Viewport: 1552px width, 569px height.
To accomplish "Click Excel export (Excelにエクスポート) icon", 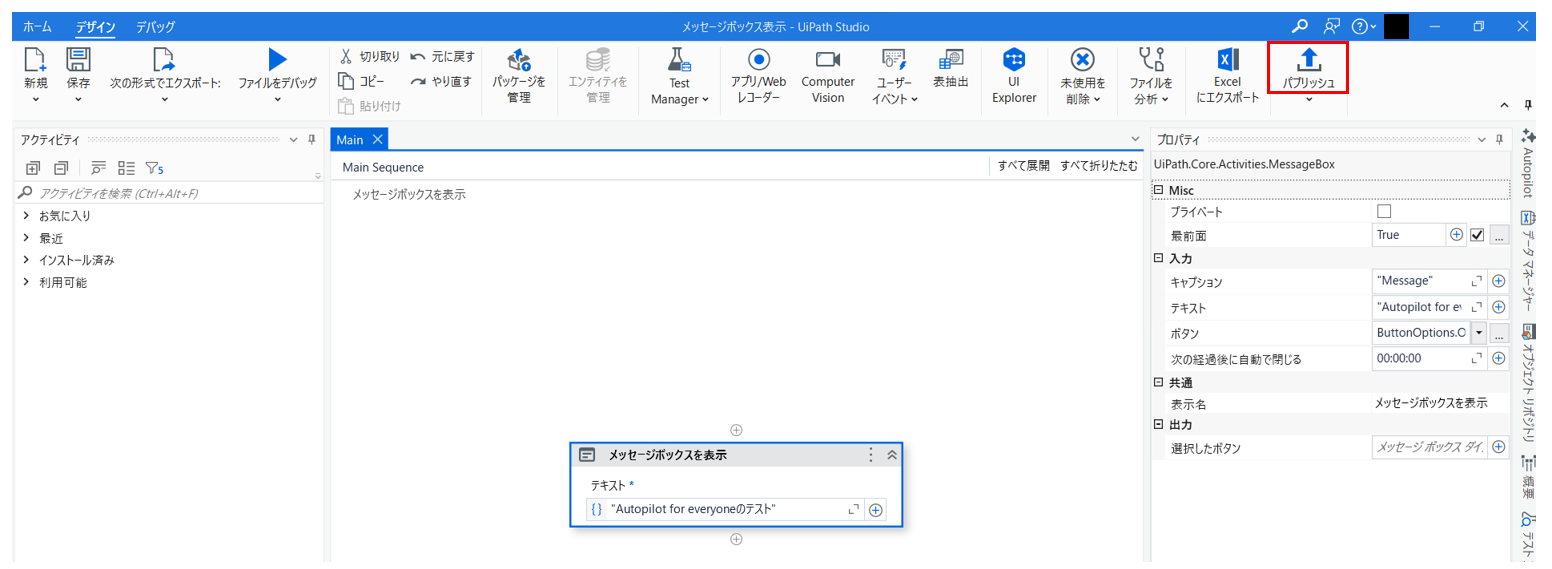I will [x=1227, y=60].
